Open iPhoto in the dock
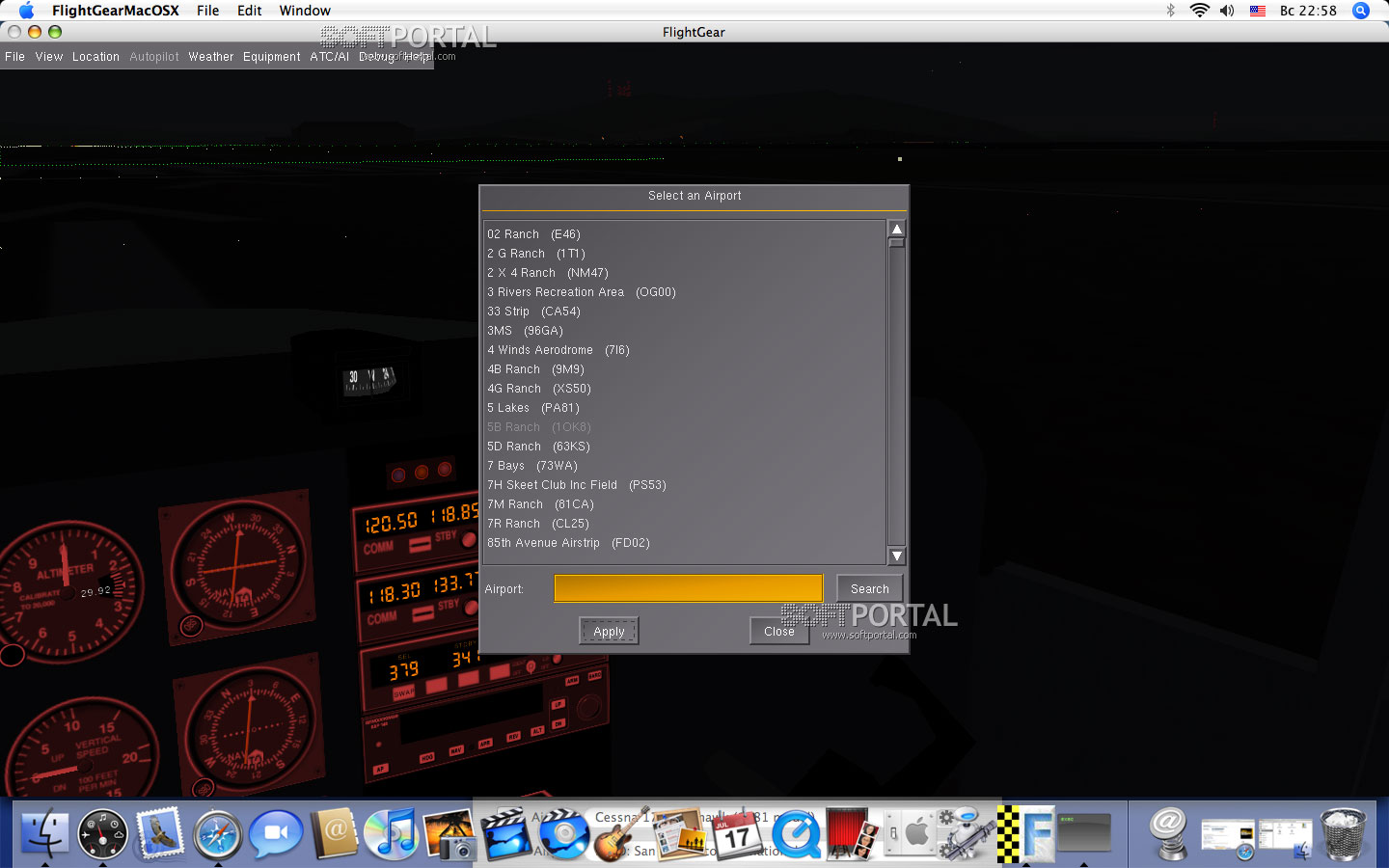Viewport: 1389px width, 868px height. pyautogui.click(x=449, y=833)
